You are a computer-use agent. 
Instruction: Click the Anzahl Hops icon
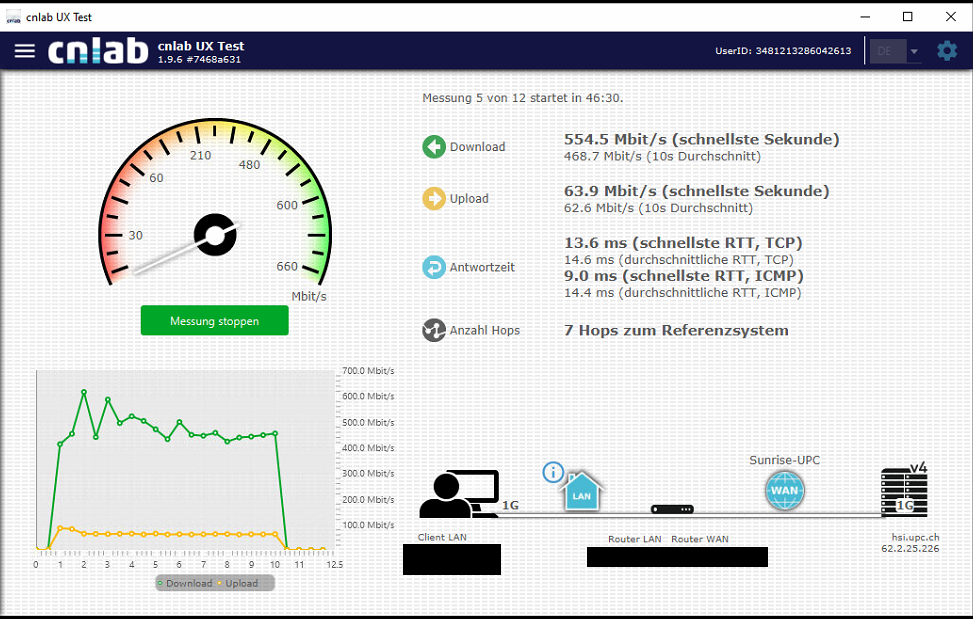click(x=433, y=330)
